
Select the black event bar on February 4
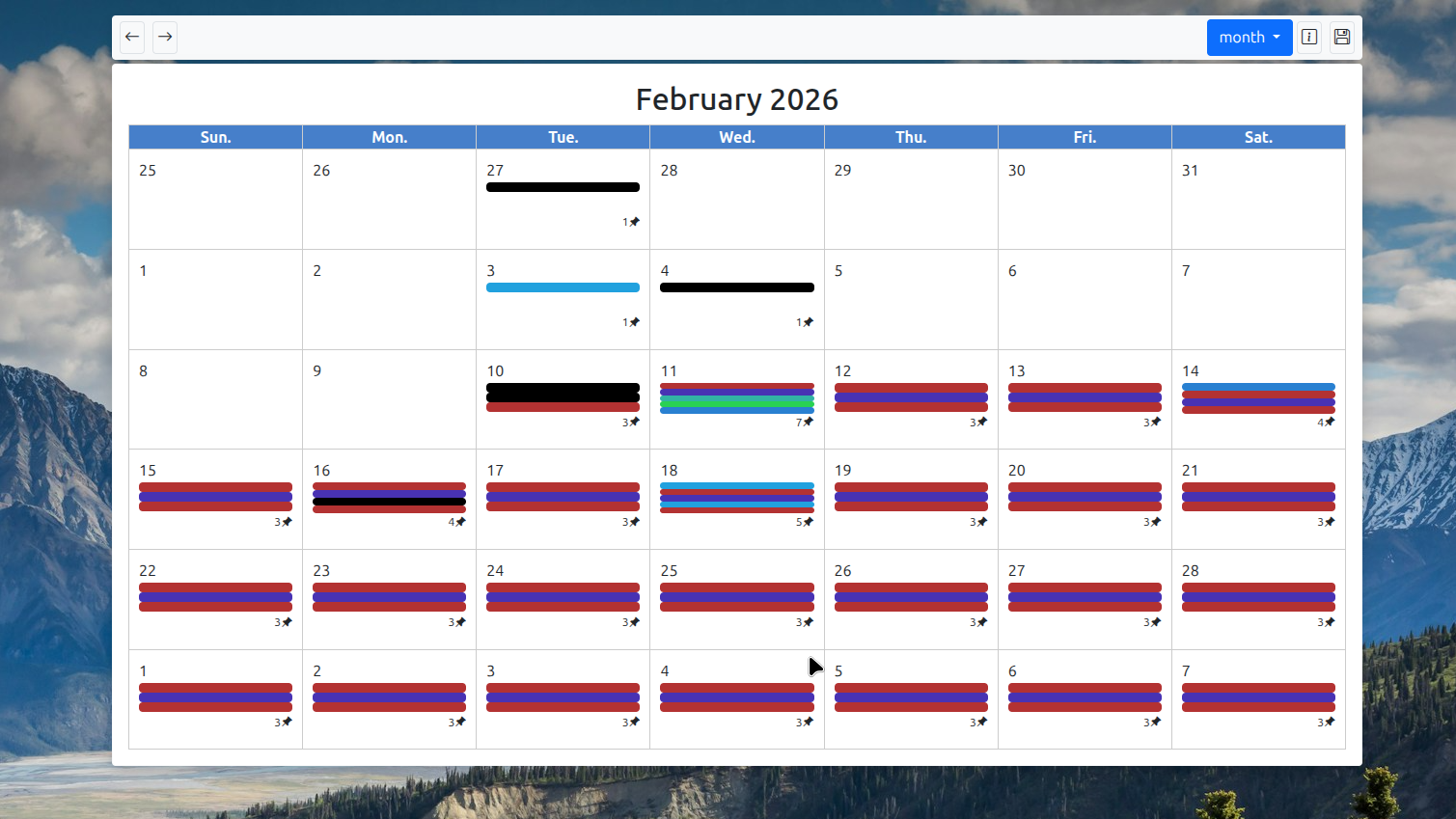click(736, 287)
